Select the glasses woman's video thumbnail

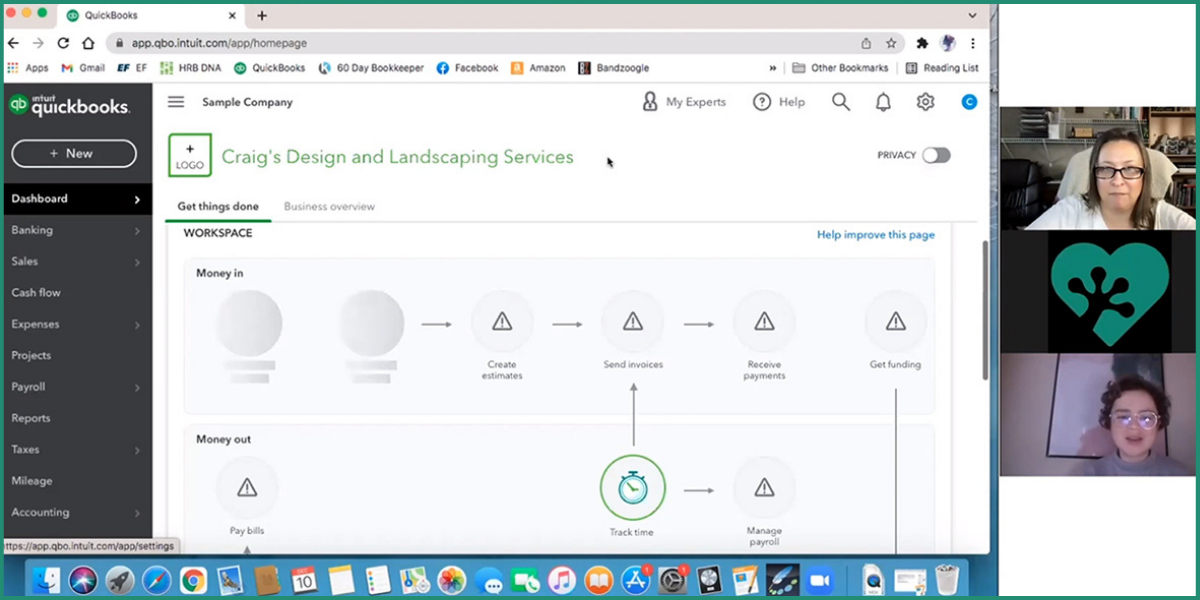(1098, 169)
